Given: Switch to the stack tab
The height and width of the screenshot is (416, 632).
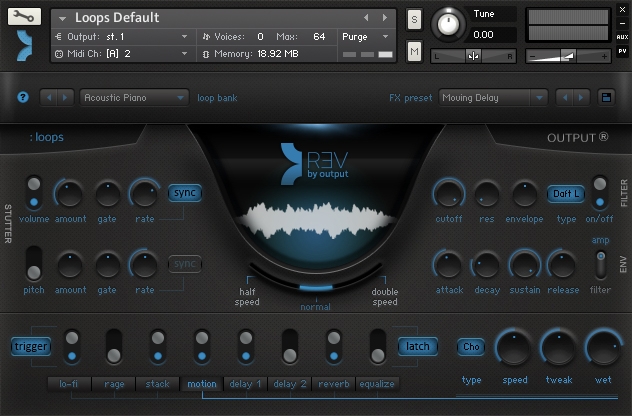Looking at the screenshot, I should [158, 384].
